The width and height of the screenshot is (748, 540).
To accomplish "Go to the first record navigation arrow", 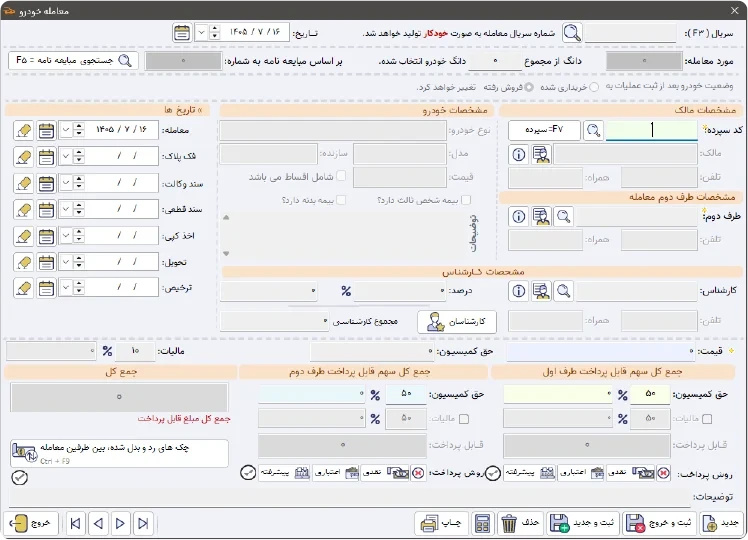I will pos(75,524).
